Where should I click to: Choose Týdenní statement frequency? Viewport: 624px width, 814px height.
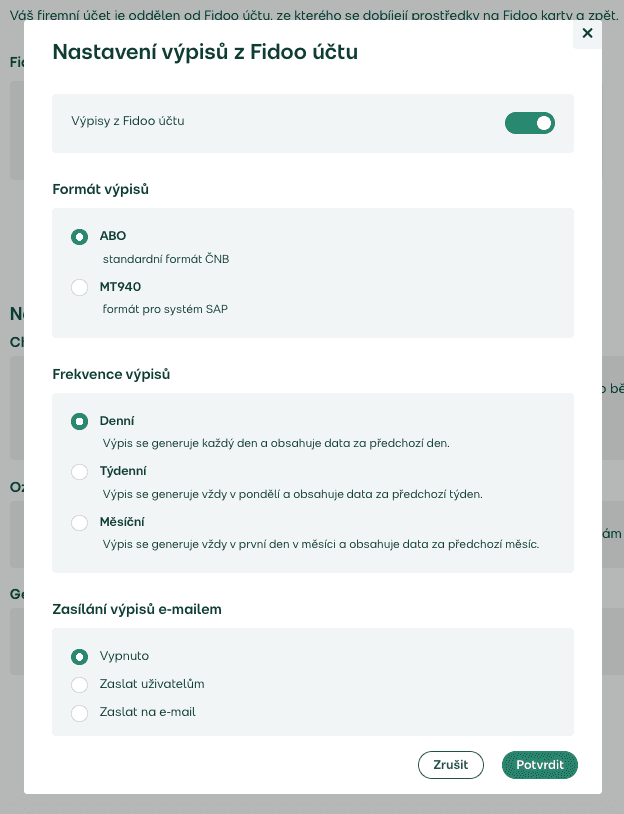click(79, 472)
